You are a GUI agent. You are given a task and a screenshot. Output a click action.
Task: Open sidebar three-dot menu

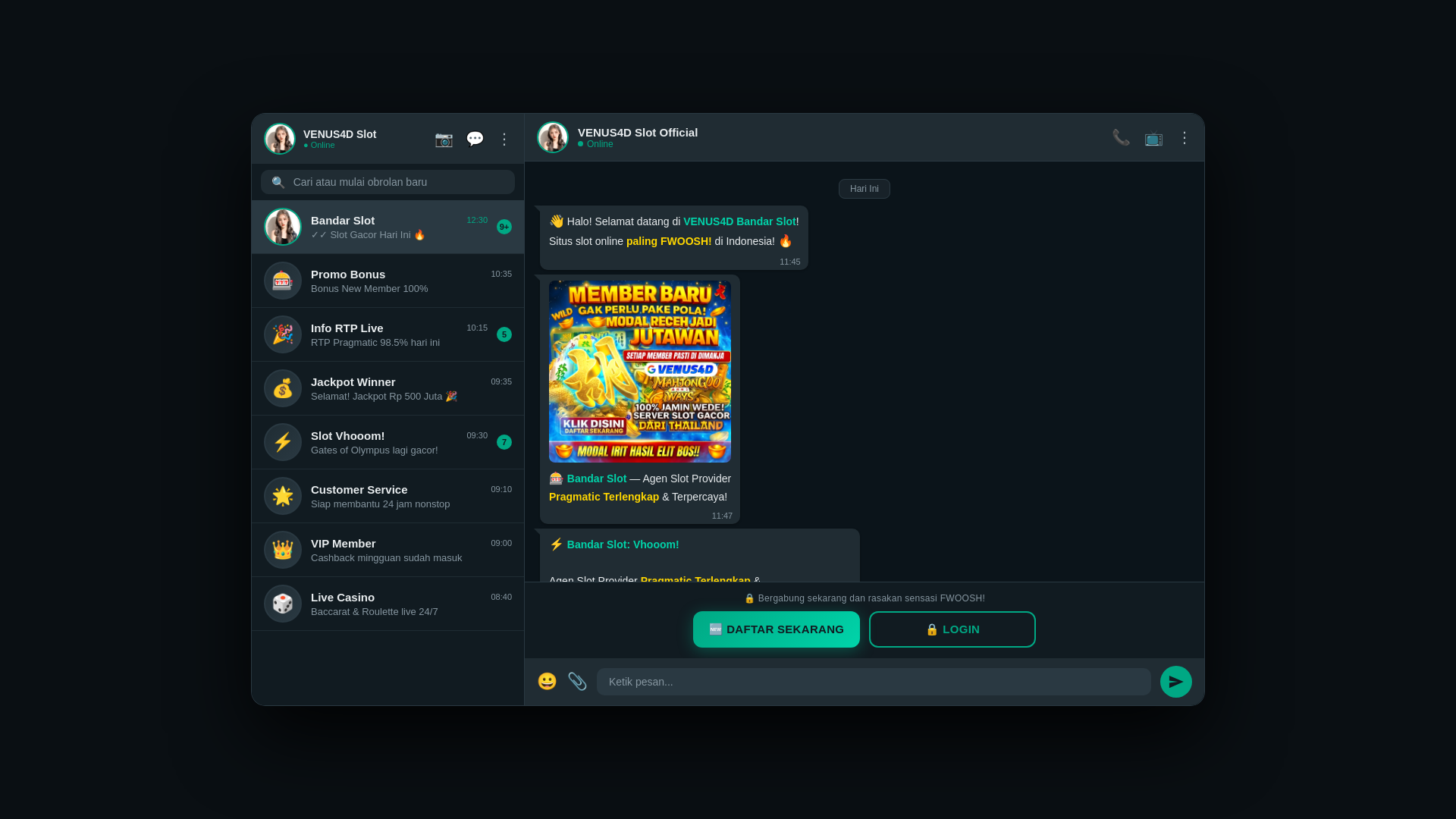[504, 139]
